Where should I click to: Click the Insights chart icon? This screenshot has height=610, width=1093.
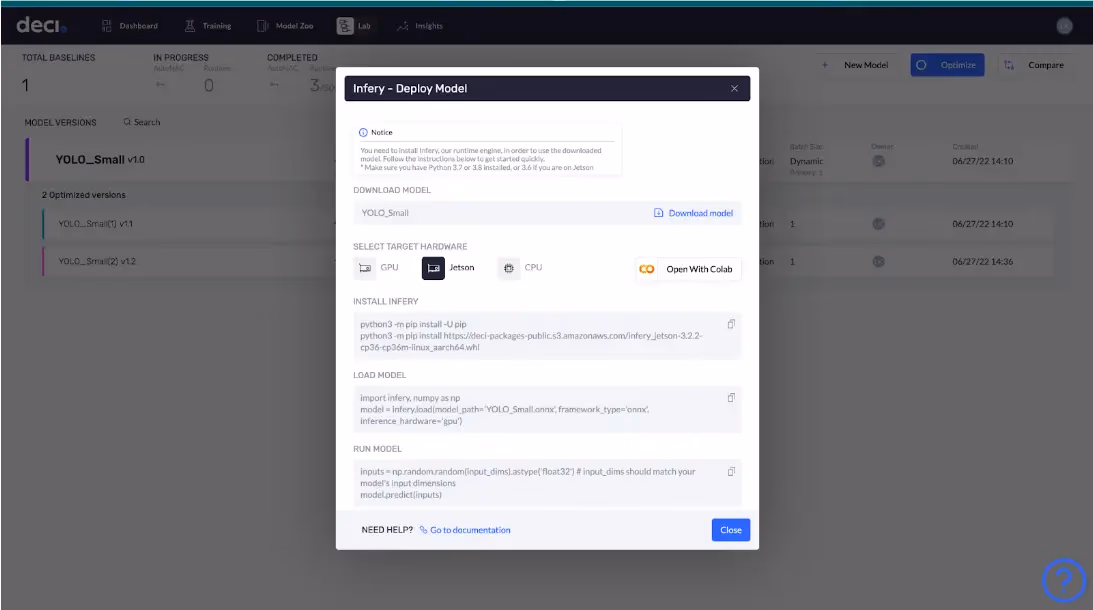[403, 26]
